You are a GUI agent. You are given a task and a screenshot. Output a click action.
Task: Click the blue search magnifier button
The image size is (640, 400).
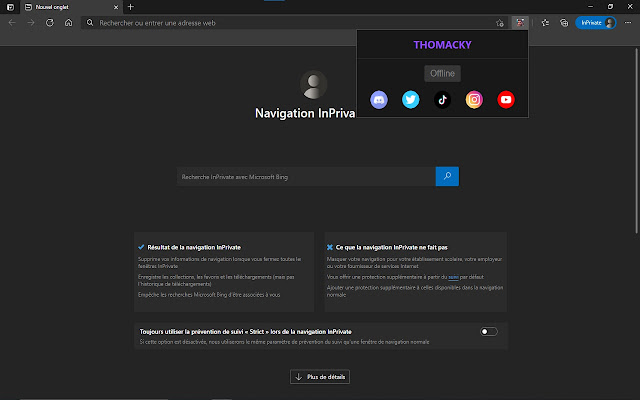click(447, 176)
